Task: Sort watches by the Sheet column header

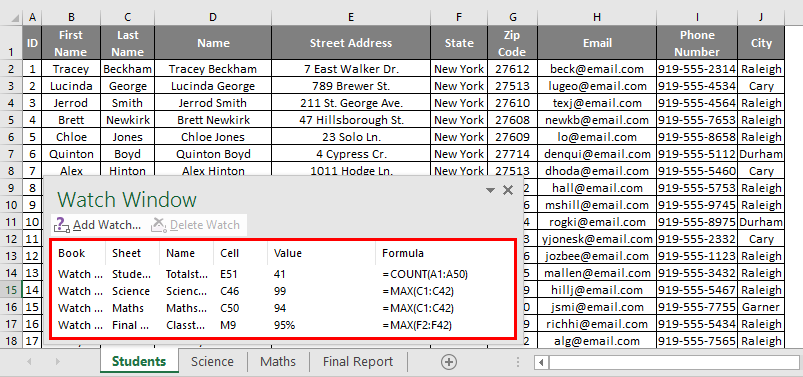Action: click(x=126, y=253)
